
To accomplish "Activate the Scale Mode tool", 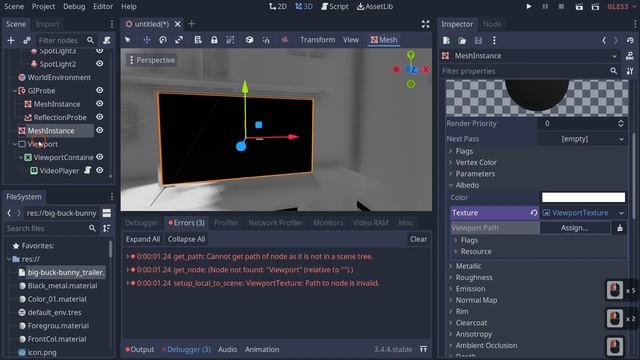I will pyautogui.click(x=179, y=40).
